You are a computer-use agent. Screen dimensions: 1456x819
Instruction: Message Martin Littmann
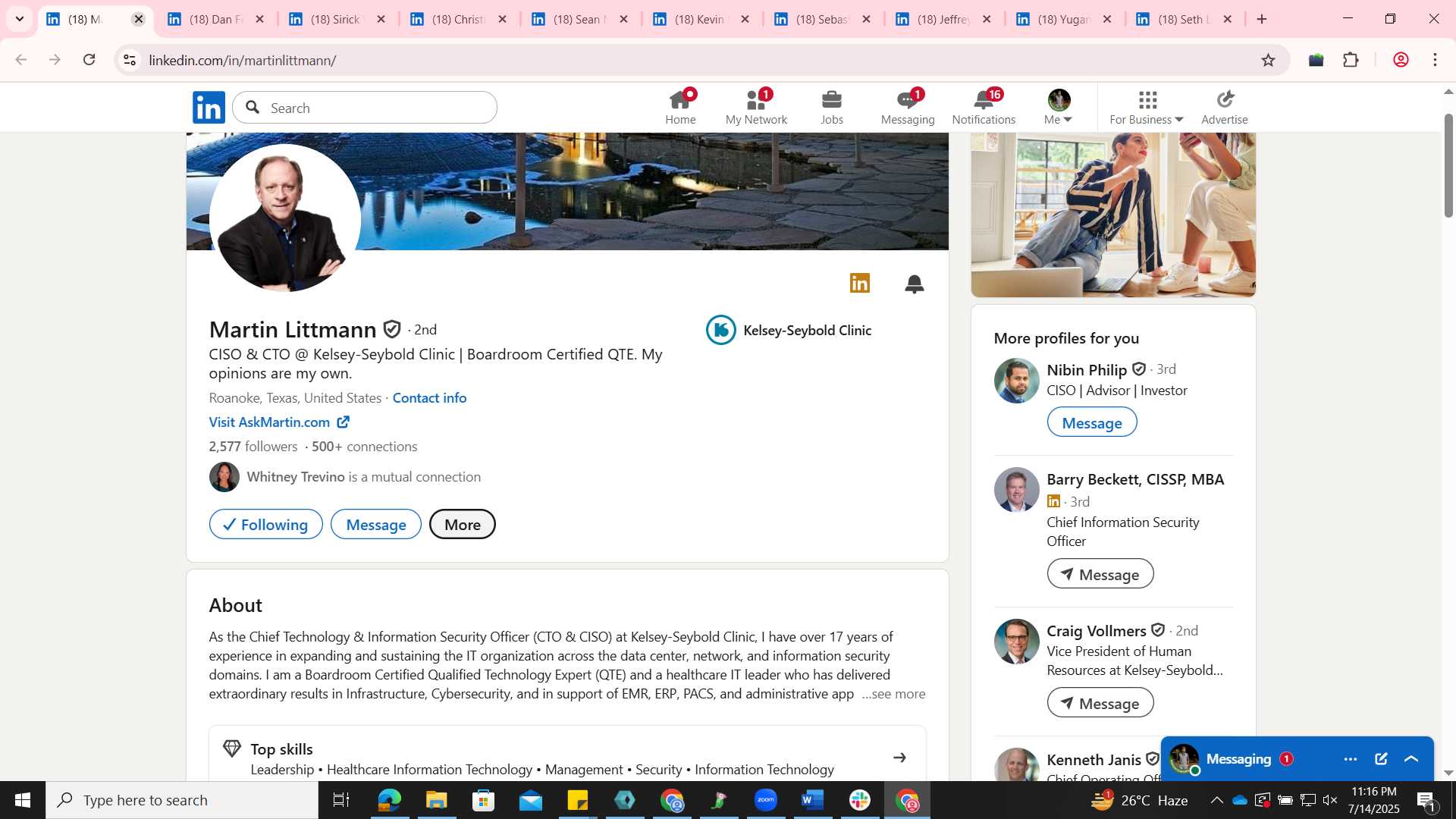point(376,524)
